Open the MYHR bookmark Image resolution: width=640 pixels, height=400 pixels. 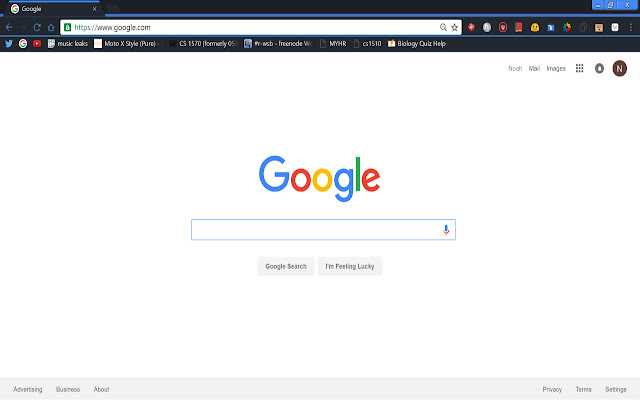333,43
